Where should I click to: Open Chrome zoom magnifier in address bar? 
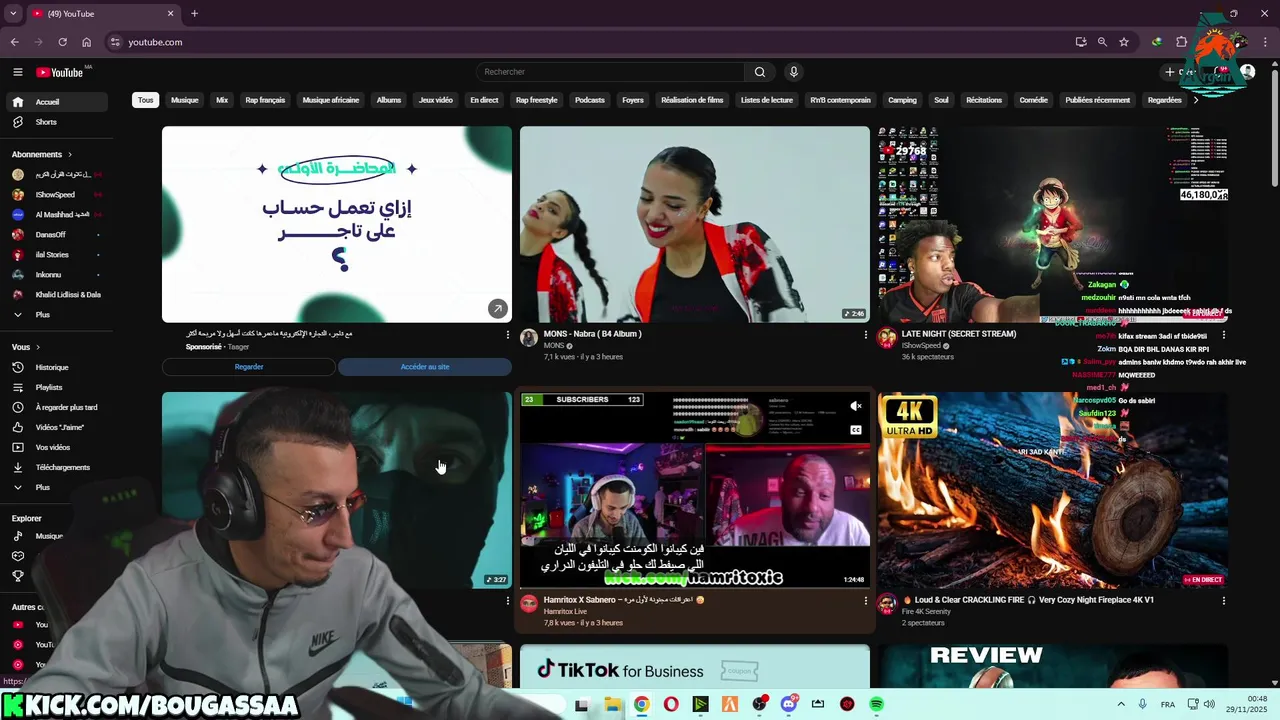coord(1102,42)
